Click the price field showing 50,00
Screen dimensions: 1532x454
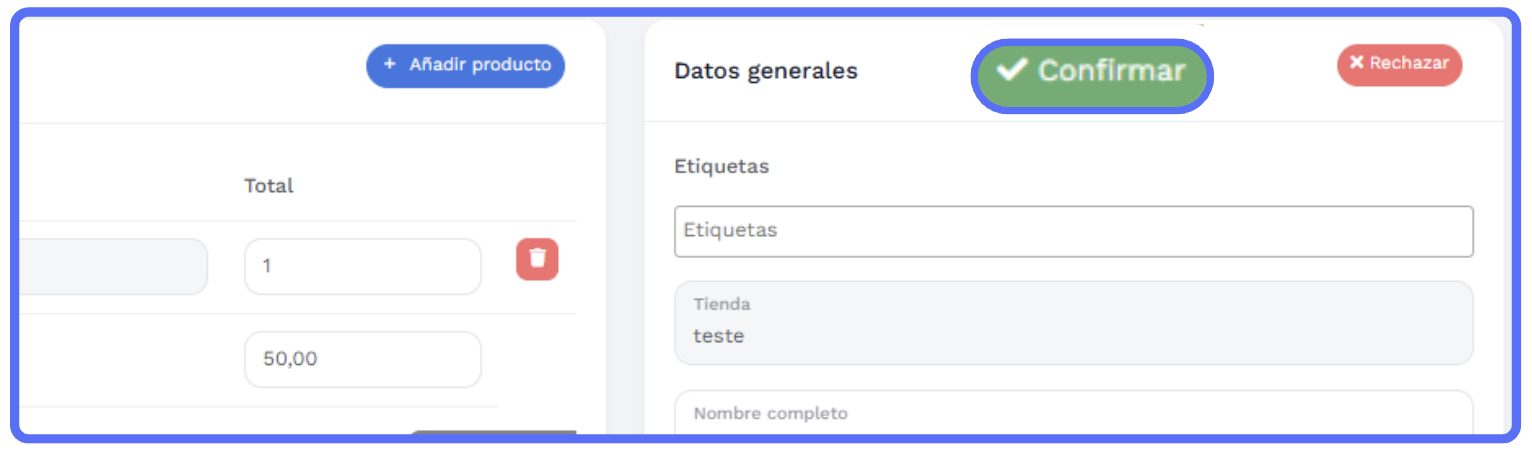point(362,359)
